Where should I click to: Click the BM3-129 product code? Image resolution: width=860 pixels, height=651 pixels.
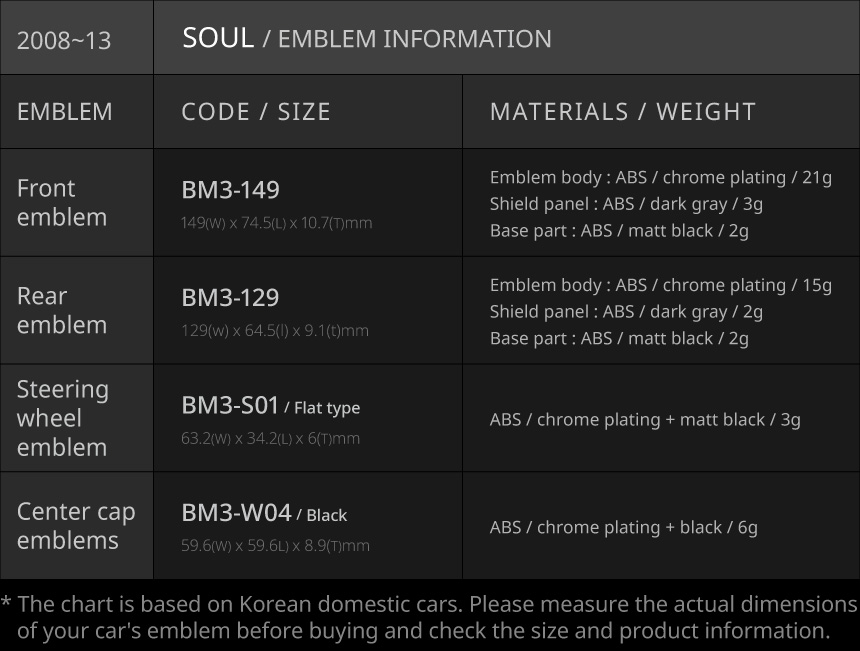pyautogui.click(x=230, y=297)
